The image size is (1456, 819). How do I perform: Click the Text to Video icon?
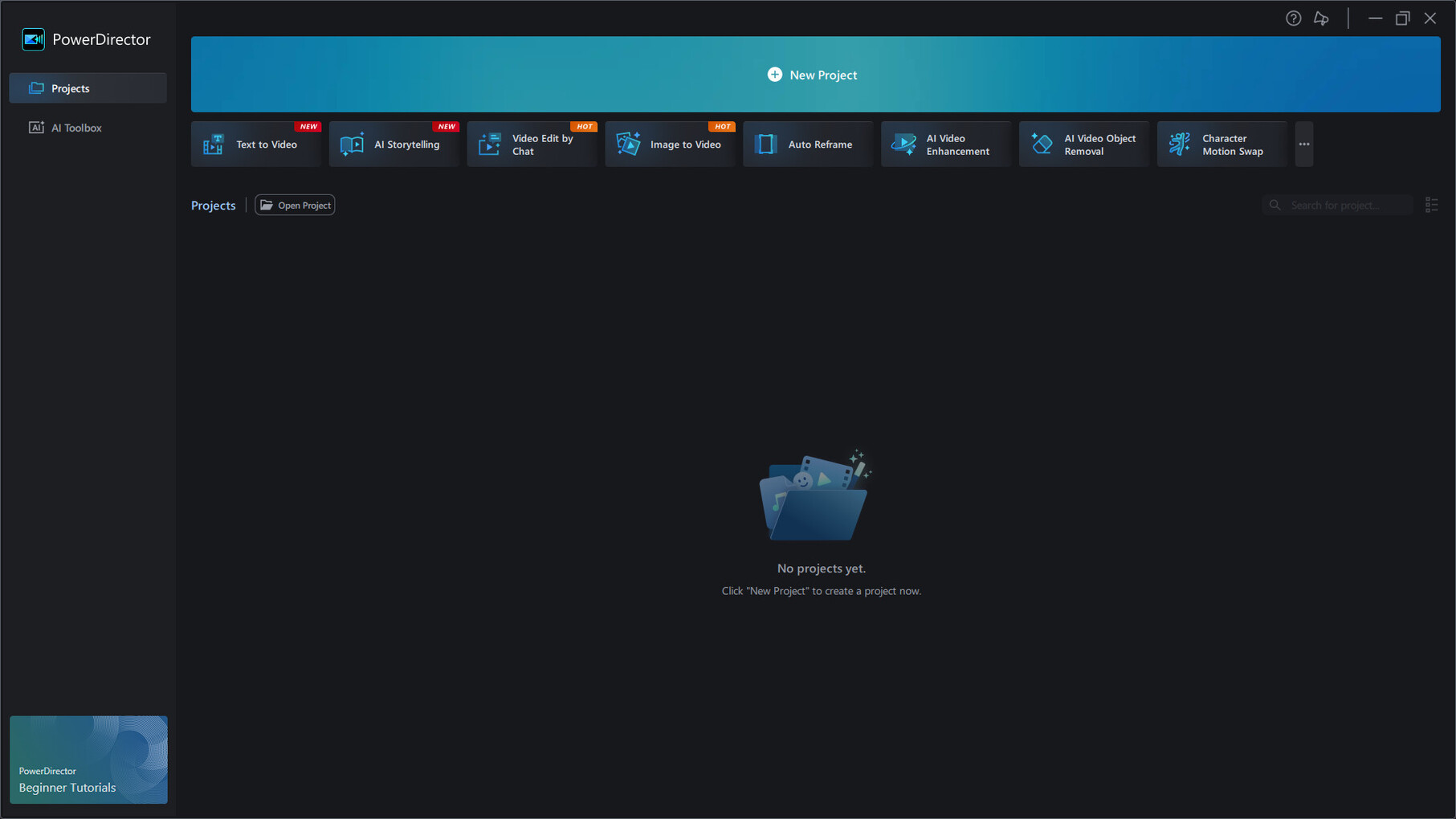point(214,145)
